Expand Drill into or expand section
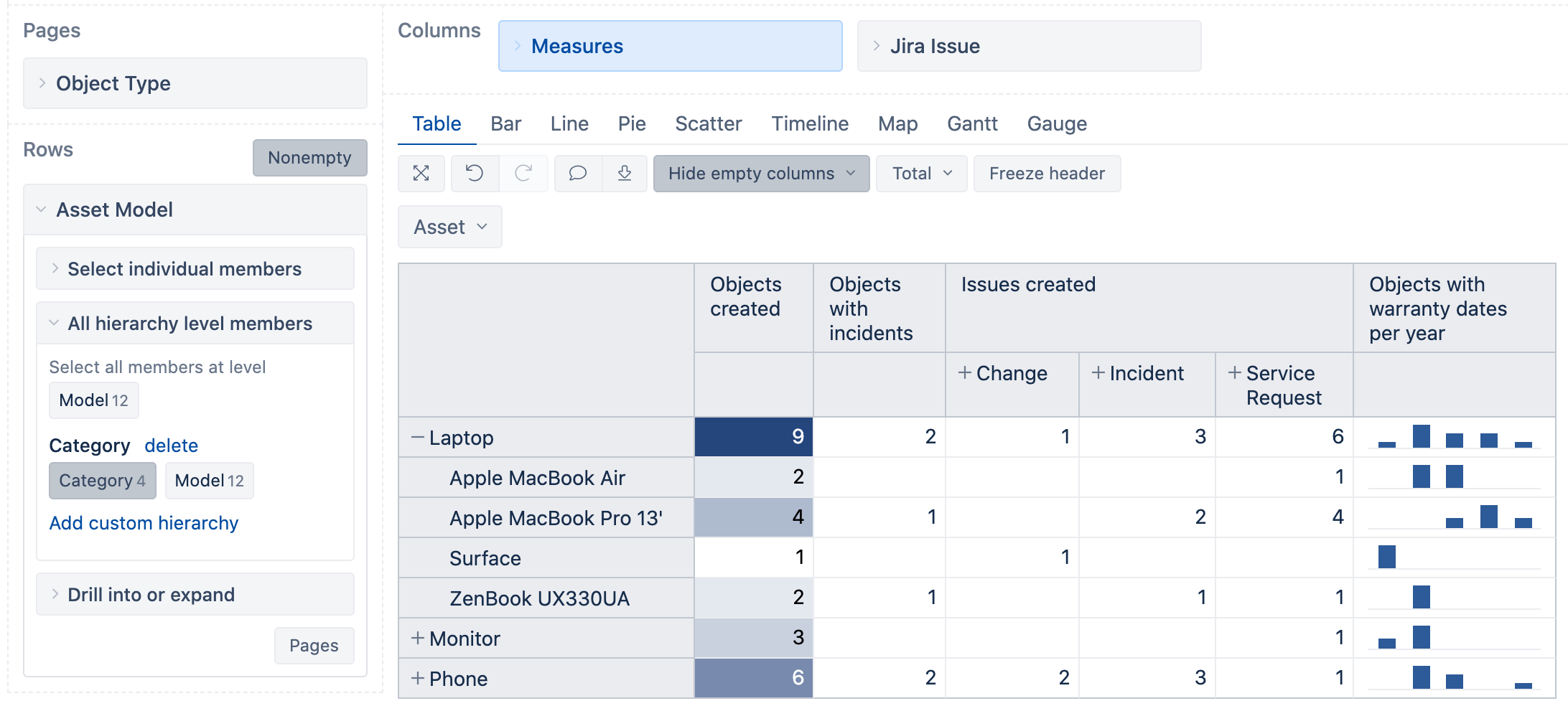The width and height of the screenshot is (1568, 706). click(x=195, y=595)
